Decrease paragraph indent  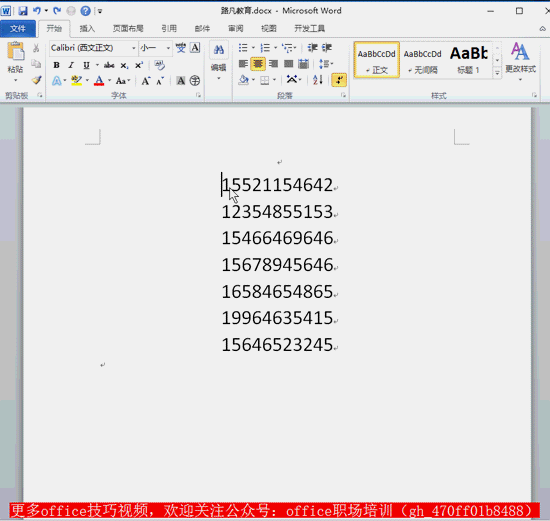[x=312, y=48]
